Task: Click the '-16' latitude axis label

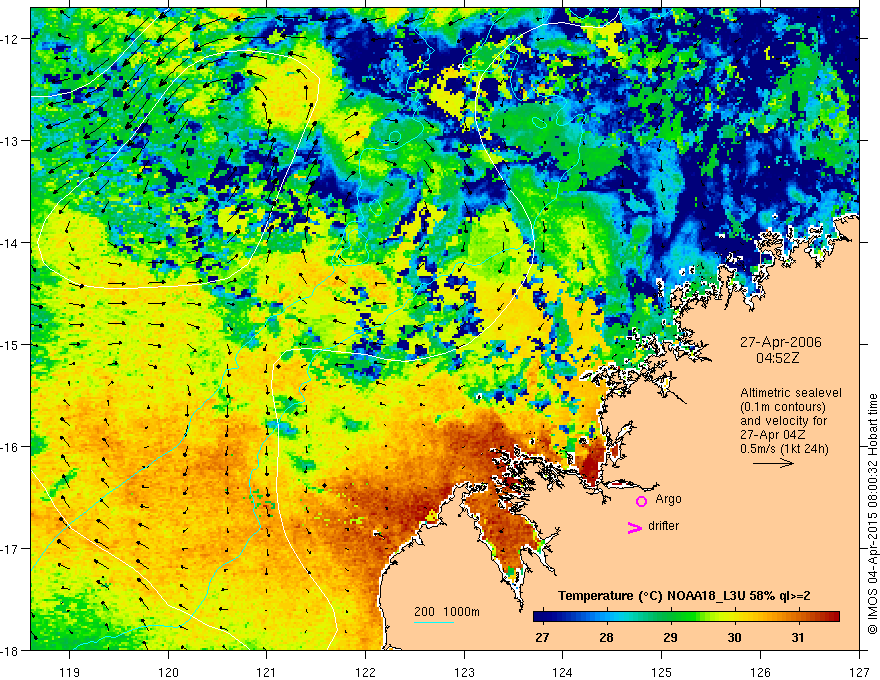Action: click(x=11, y=447)
